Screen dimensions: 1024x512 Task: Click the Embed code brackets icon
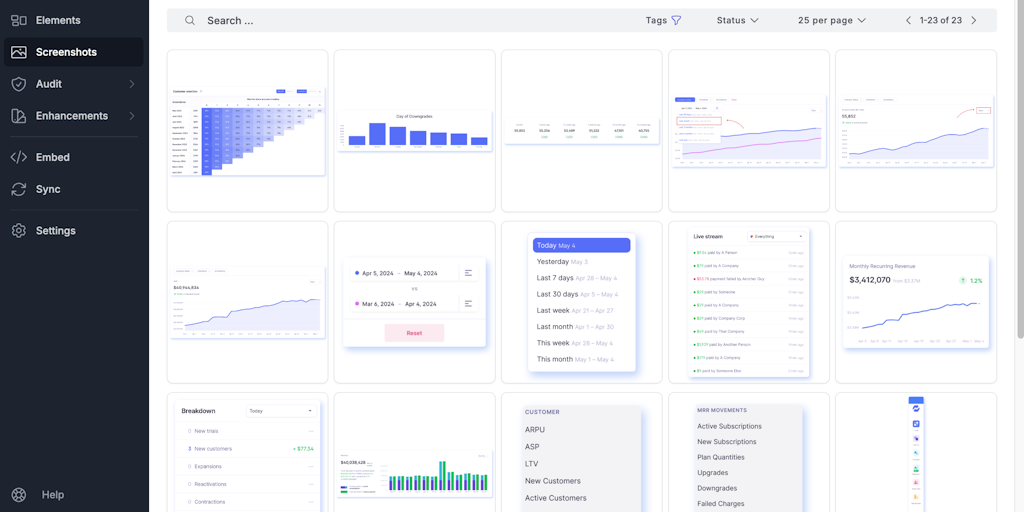(18, 157)
